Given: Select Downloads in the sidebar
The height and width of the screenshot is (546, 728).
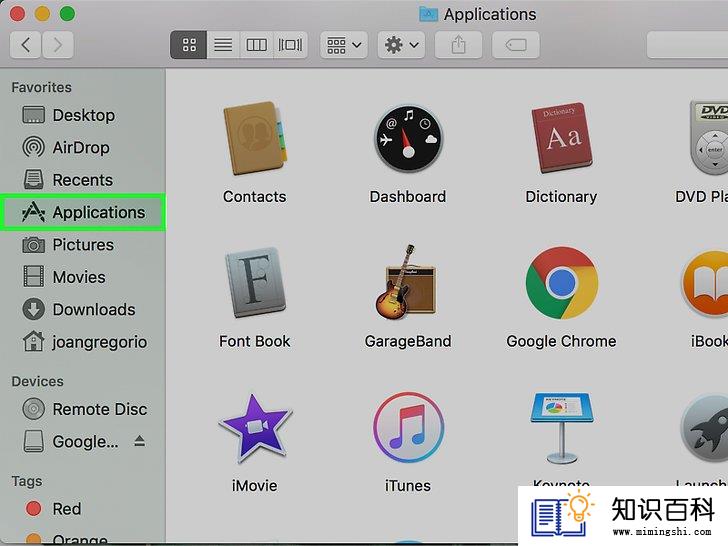Looking at the screenshot, I should (83, 310).
